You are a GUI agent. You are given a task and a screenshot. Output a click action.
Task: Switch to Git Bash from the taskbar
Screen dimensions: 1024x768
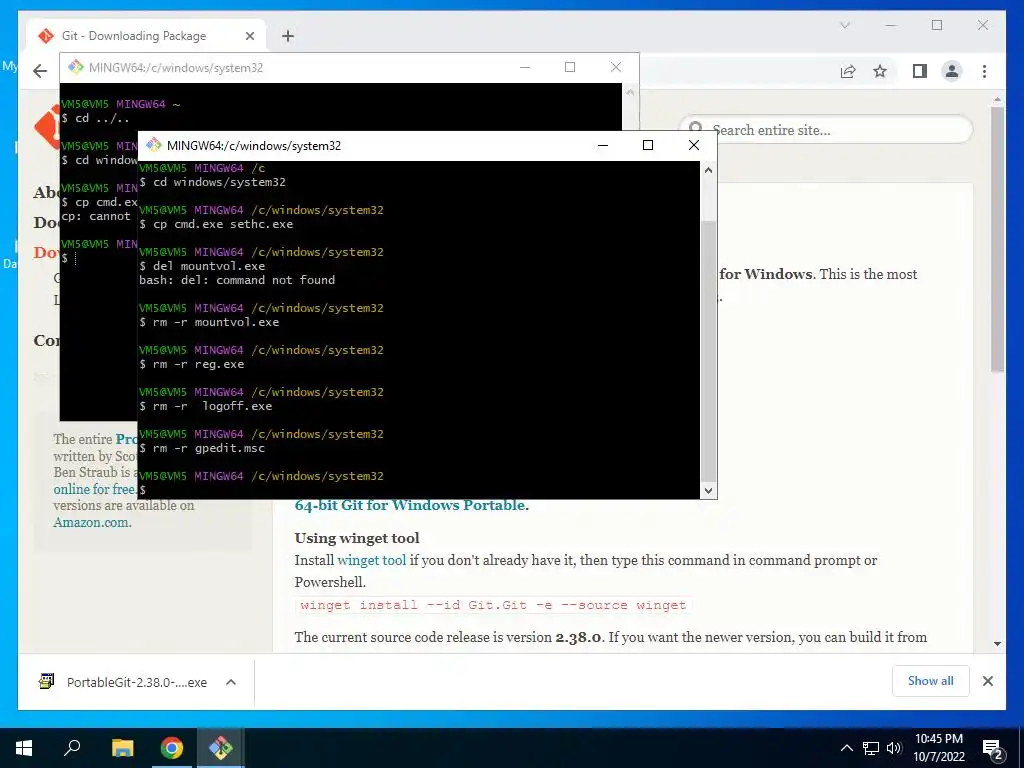coord(220,748)
